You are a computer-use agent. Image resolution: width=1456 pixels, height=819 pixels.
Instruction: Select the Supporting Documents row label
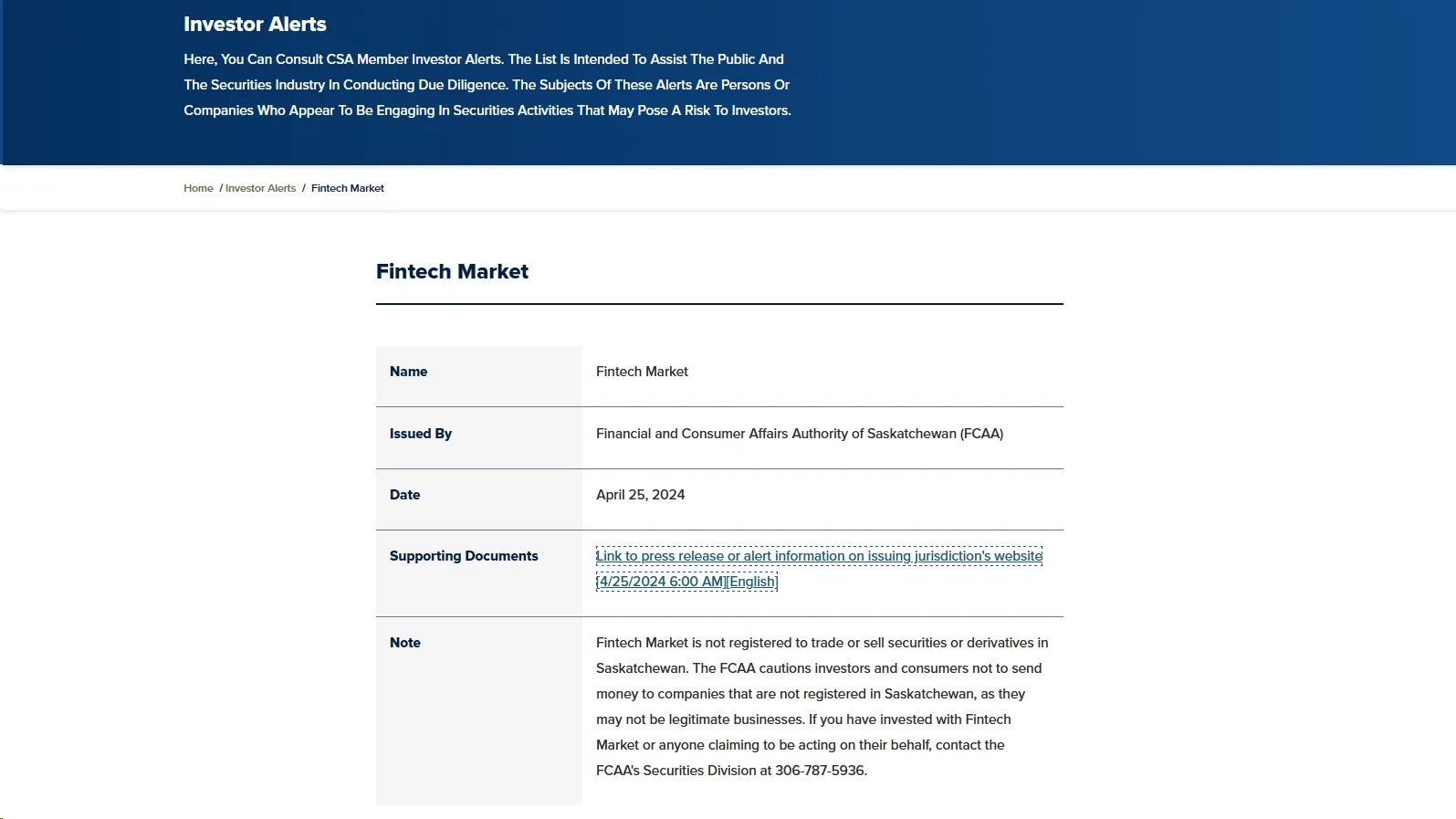click(x=464, y=556)
